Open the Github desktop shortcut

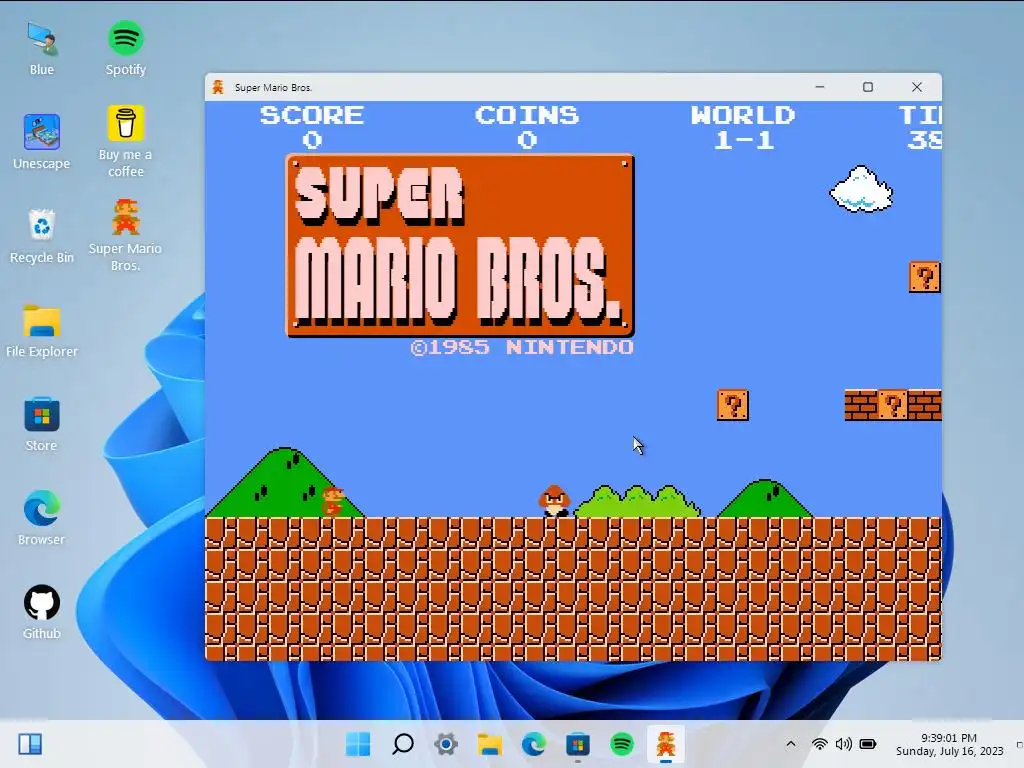point(42,612)
